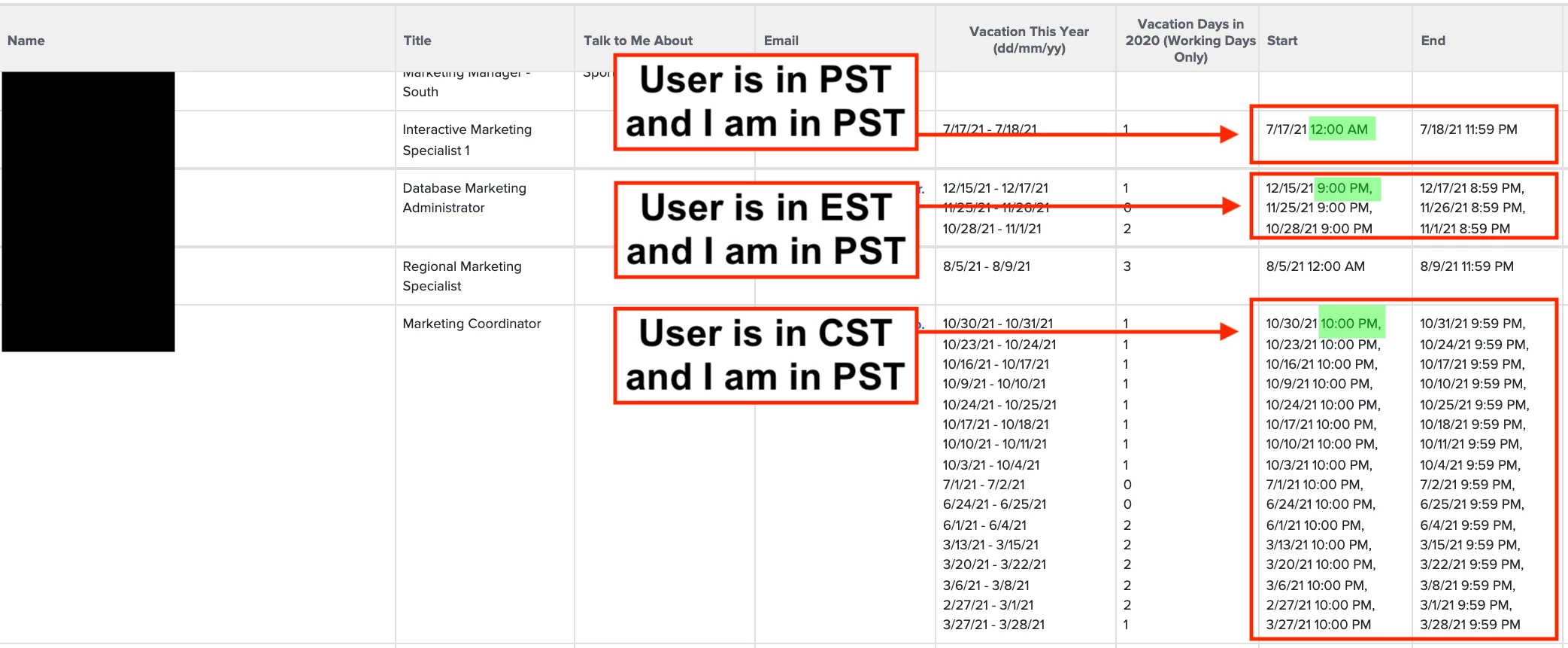Click vacation range 10/23/21 - 10/24/21

point(999,345)
